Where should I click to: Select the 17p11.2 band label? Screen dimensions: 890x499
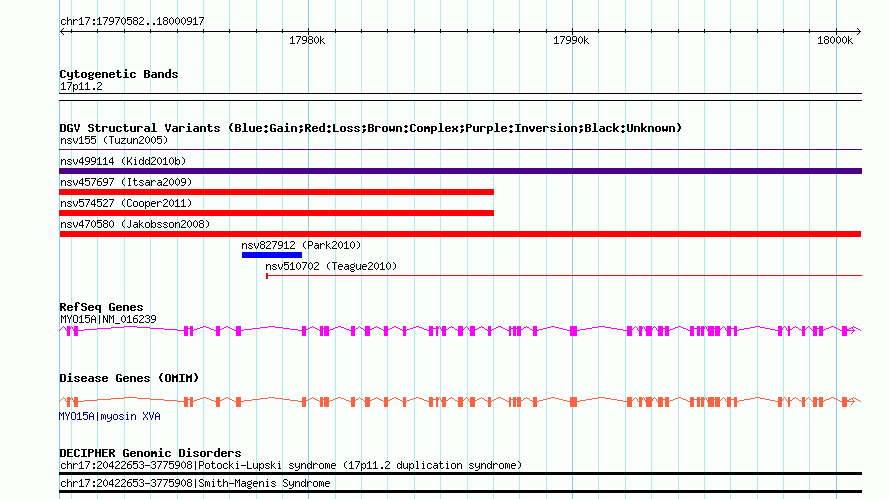81,86
